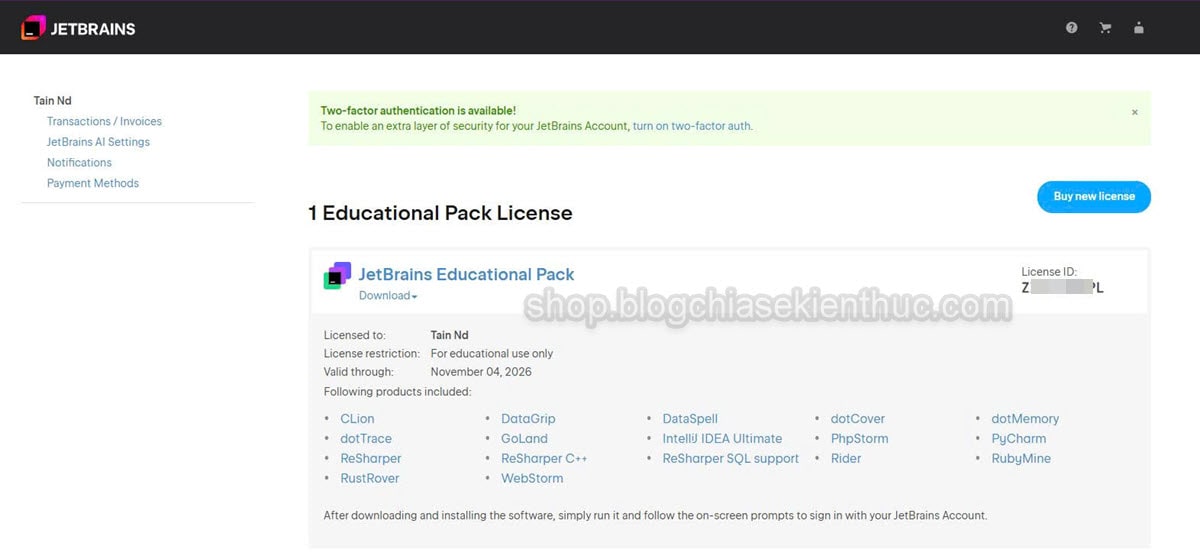Follow the turn on two-factor auth link
The height and width of the screenshot is (559, 1200).
(x=692, y=126)
